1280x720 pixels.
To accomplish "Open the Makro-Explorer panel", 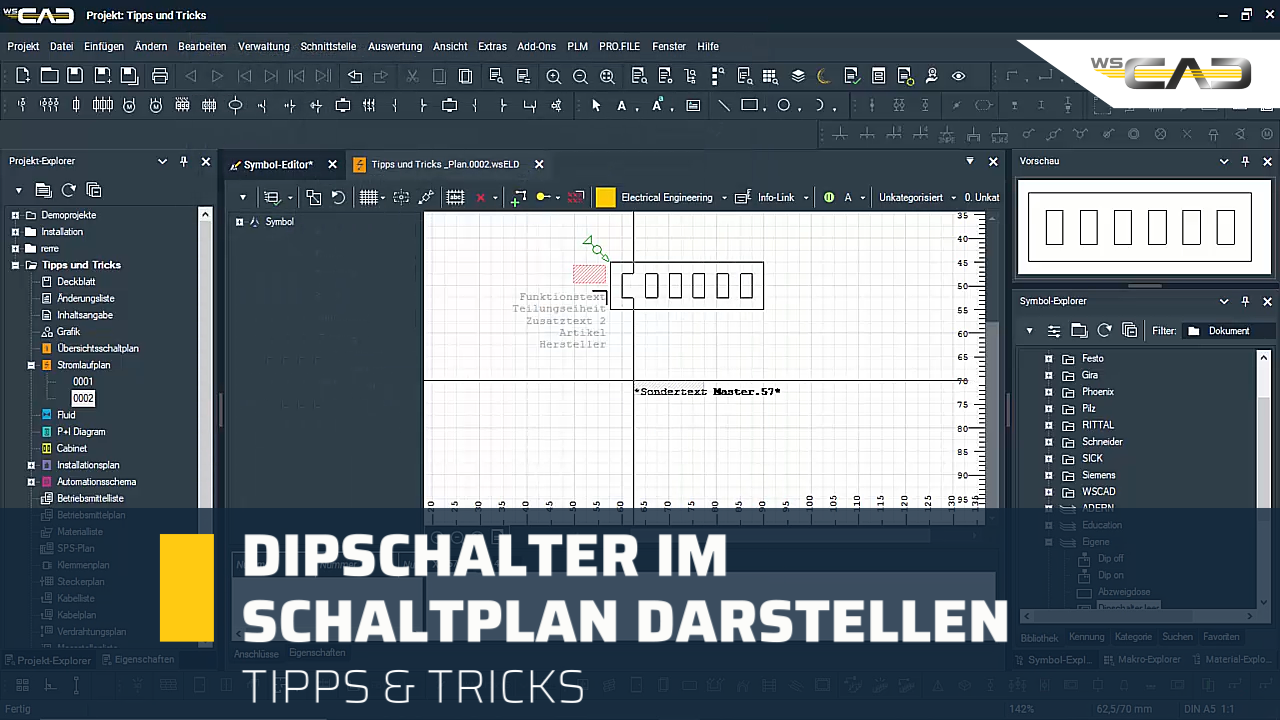I will pyautogui.click(x=1149, y=659).
